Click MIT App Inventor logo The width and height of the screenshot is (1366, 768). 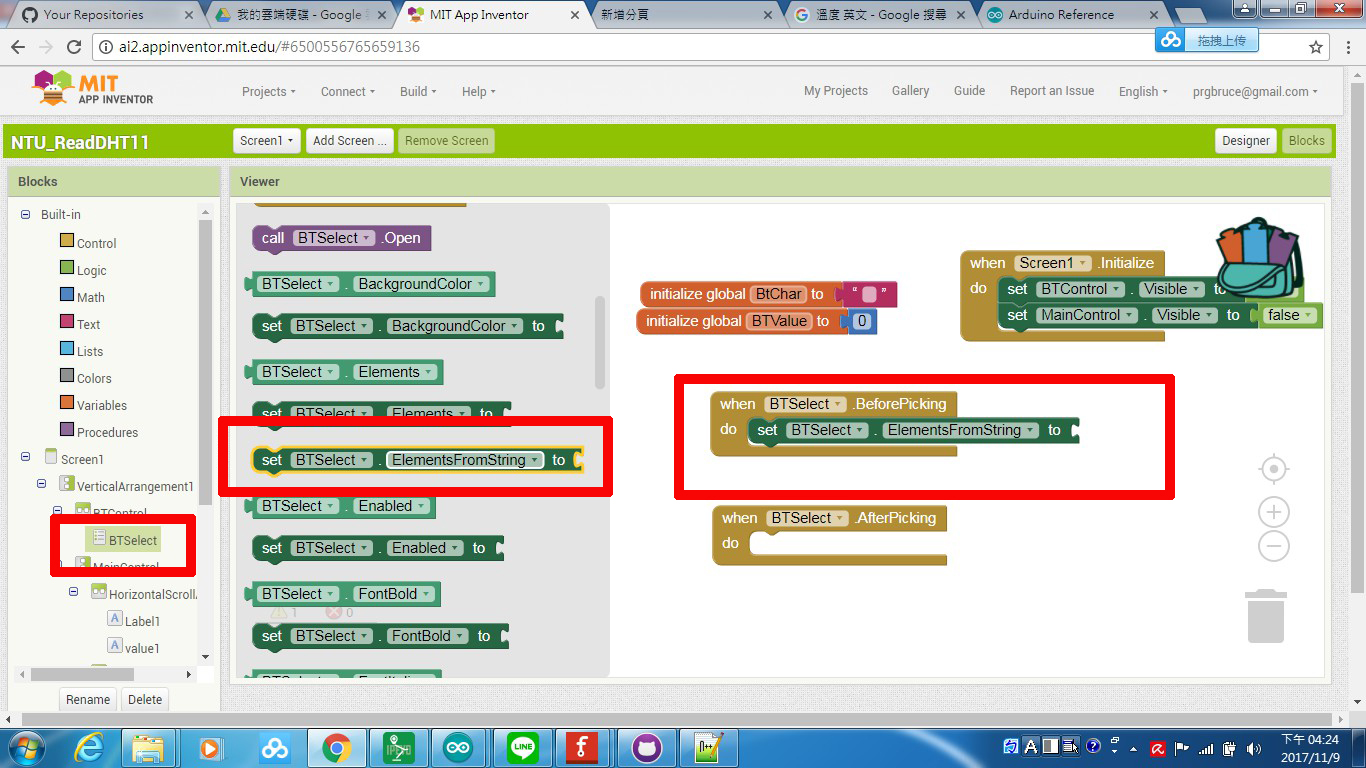tap(93, 88)
